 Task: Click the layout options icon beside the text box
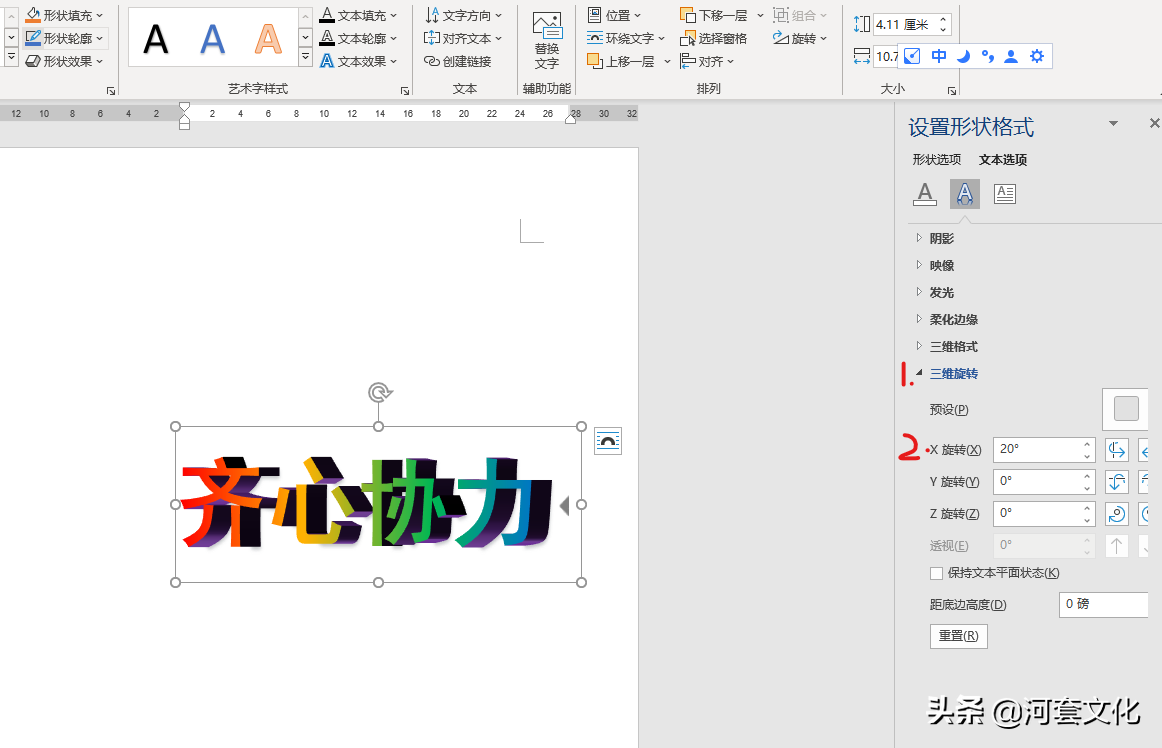coord(608,441)
